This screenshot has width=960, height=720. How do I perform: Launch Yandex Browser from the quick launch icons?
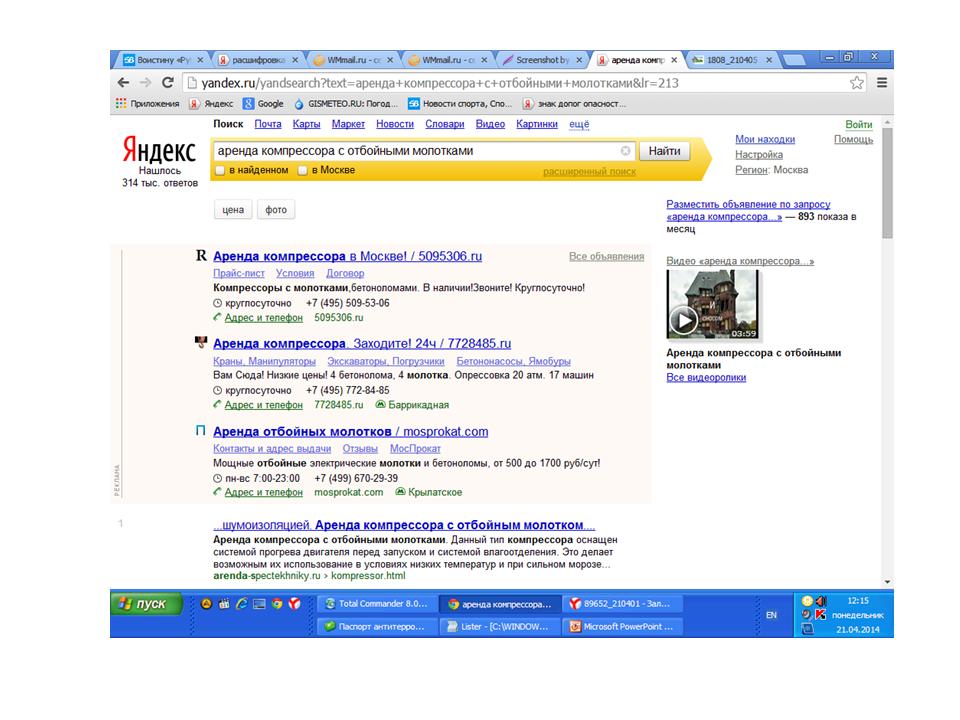pyautogui.click(x=295, y=604)
